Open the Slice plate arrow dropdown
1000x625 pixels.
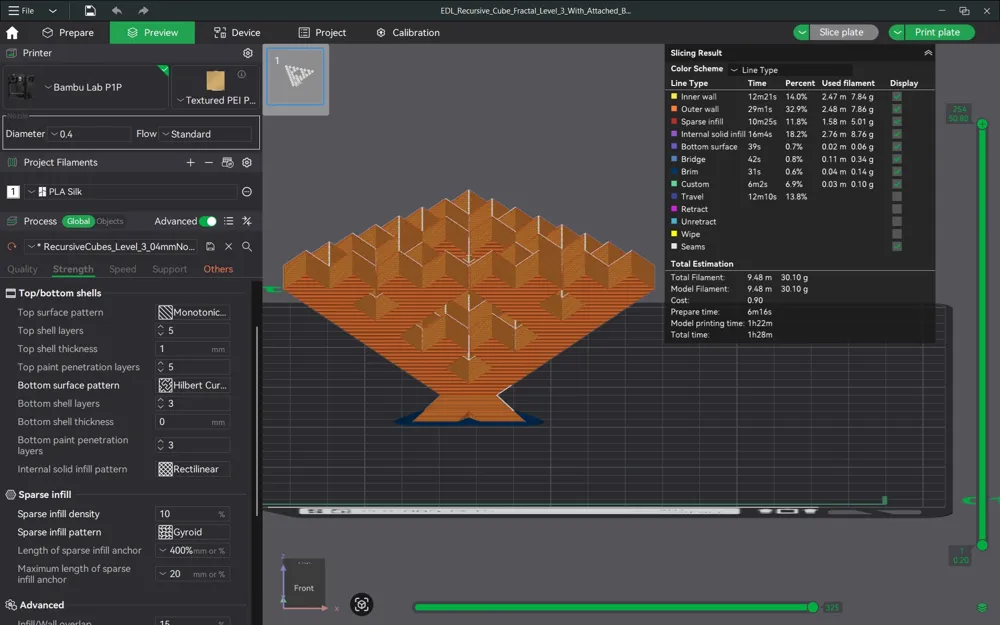point(802,33)
